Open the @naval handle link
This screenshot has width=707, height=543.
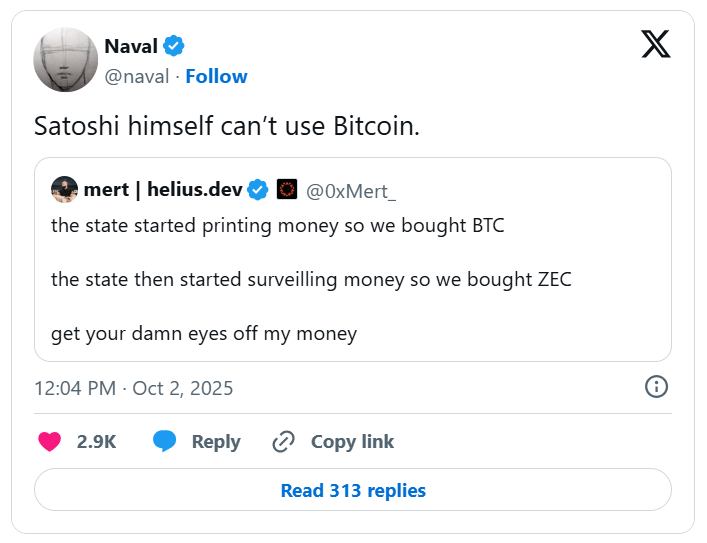click(137, 77)
